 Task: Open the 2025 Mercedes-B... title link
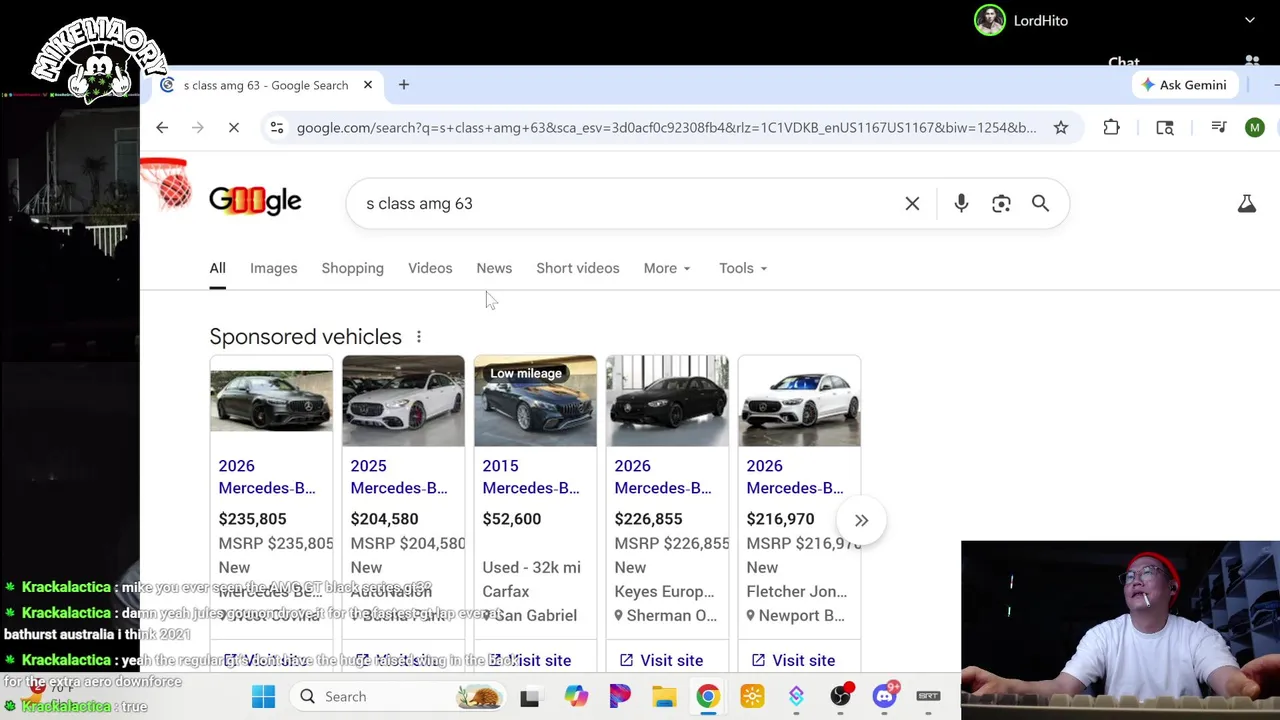pyautogui.click(x=399, y=477)
